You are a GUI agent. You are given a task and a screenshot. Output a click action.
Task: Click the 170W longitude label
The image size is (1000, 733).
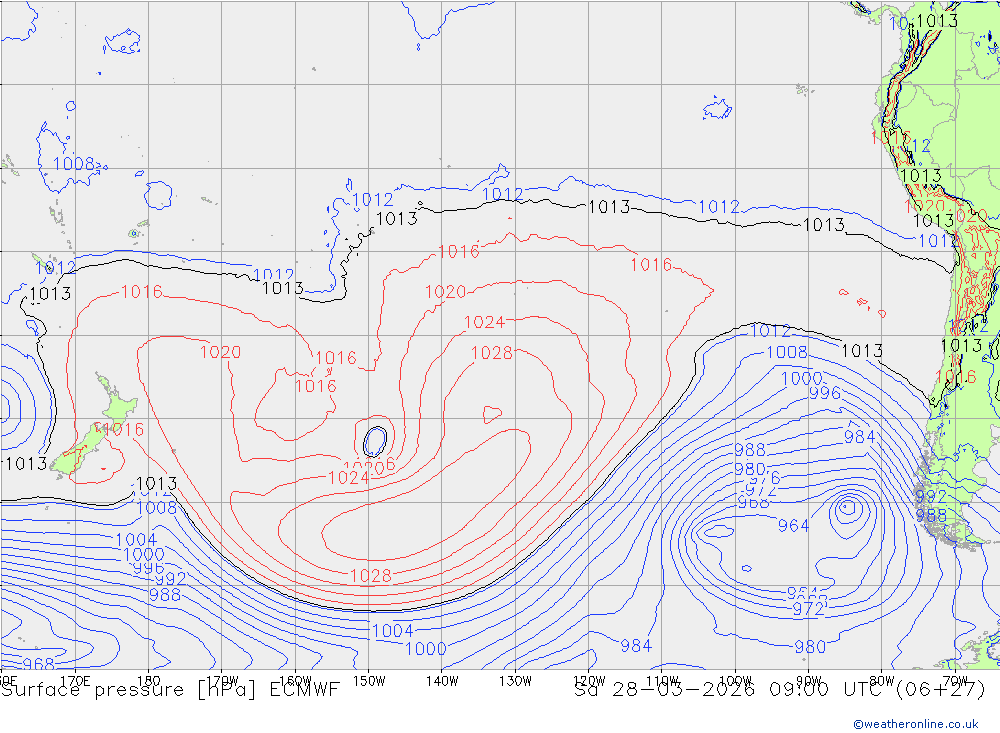tap(223, 681)
